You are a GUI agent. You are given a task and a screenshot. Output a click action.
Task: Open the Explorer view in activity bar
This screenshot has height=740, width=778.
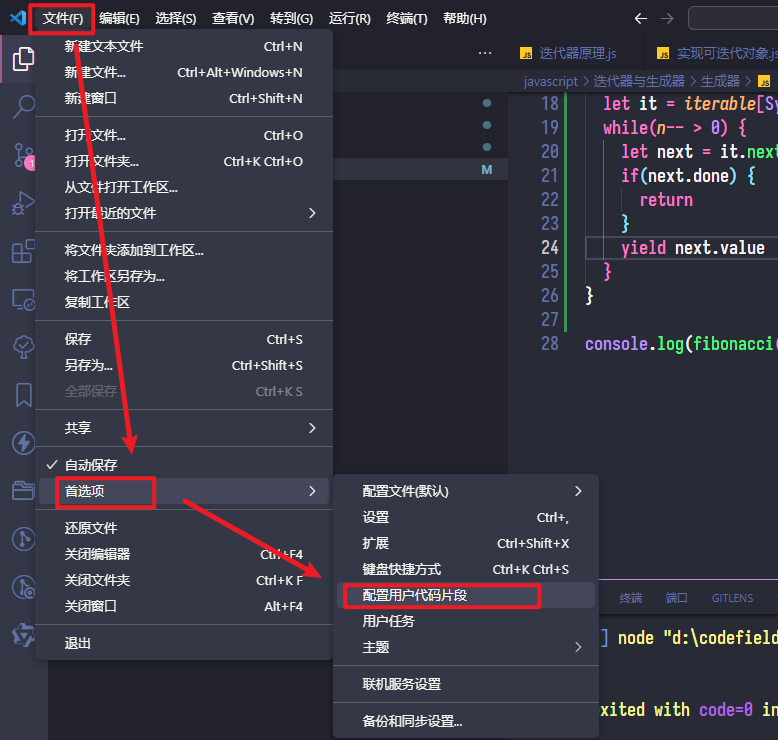pyautogui.click(x=23, y=59)
